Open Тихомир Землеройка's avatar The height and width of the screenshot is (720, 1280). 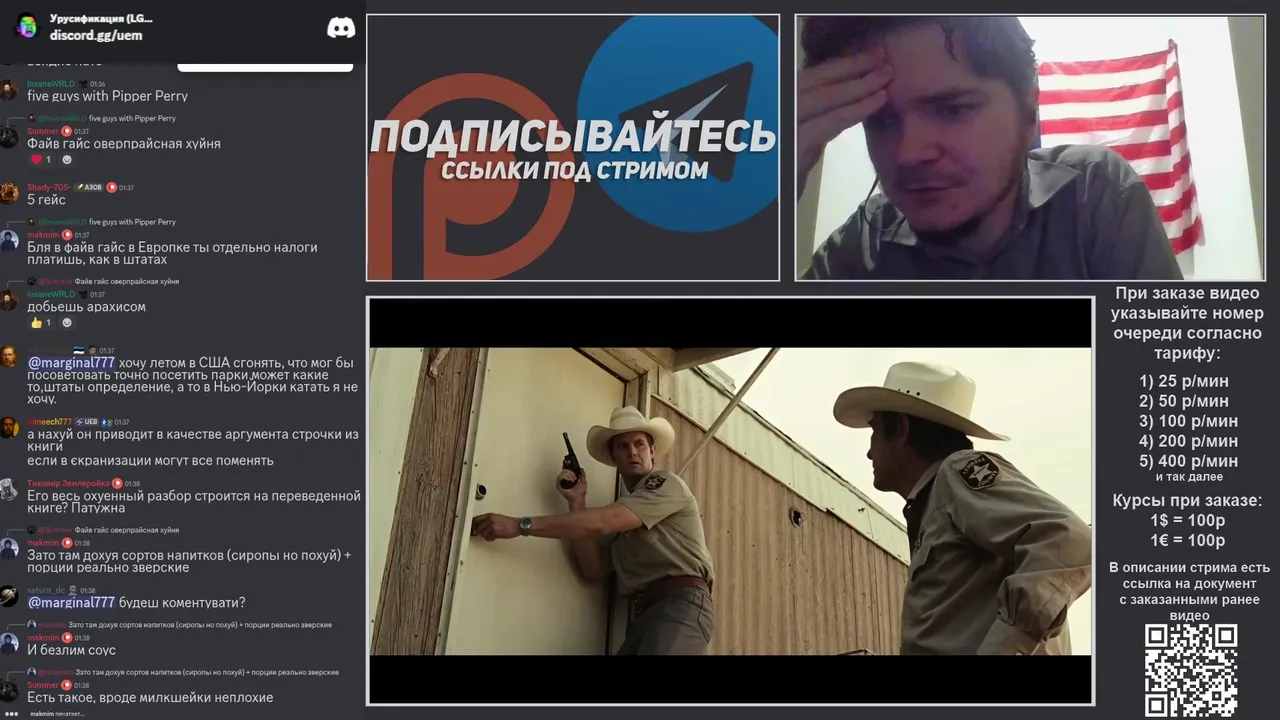tap(8, 490)
